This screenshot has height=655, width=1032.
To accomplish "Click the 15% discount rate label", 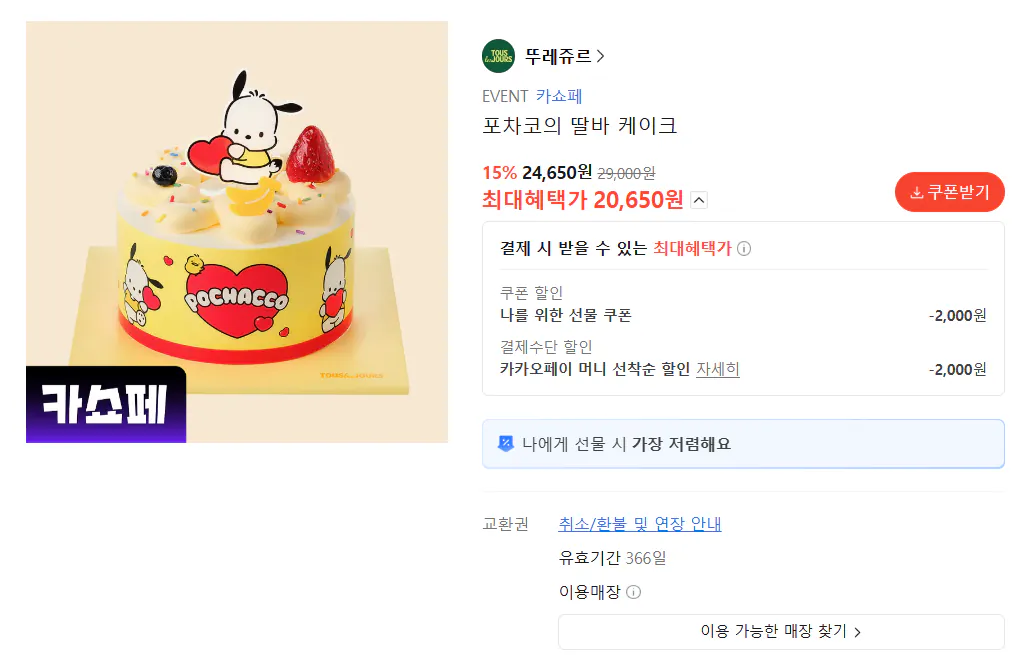I will coord(498,172).
